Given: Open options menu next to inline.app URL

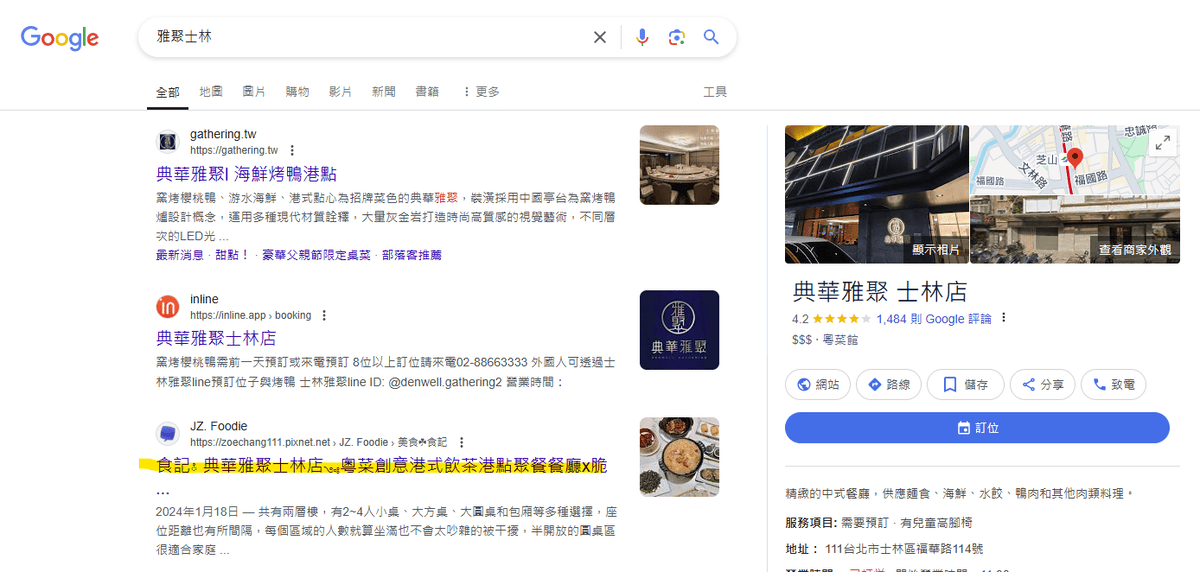Looking at the screenshot, I should pos(324,315).
